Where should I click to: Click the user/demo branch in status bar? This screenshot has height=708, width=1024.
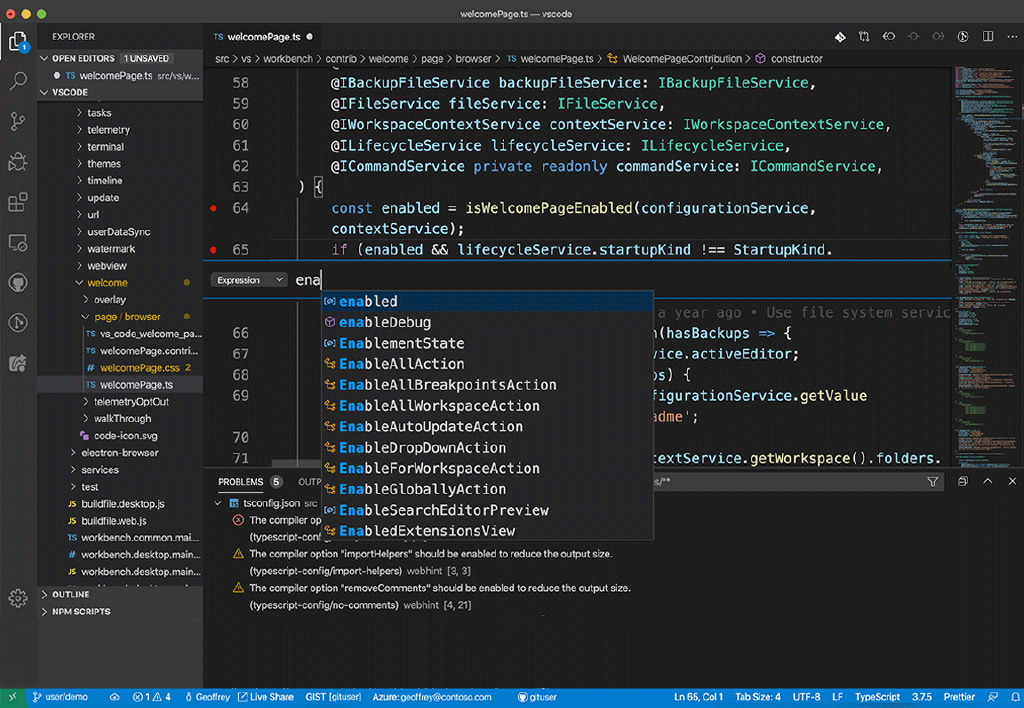click(x=60, y=698)
